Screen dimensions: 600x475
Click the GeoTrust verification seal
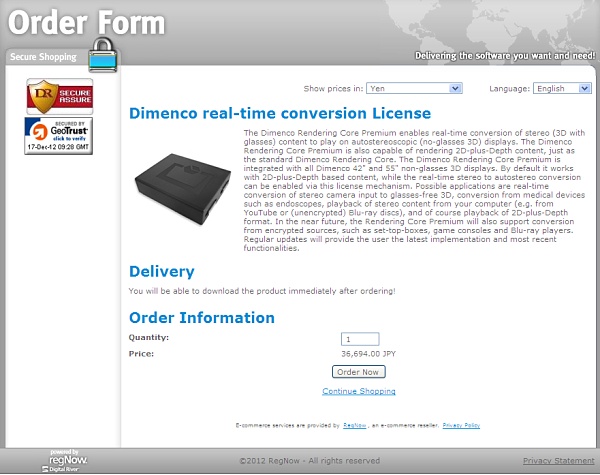tap(59, 136)
